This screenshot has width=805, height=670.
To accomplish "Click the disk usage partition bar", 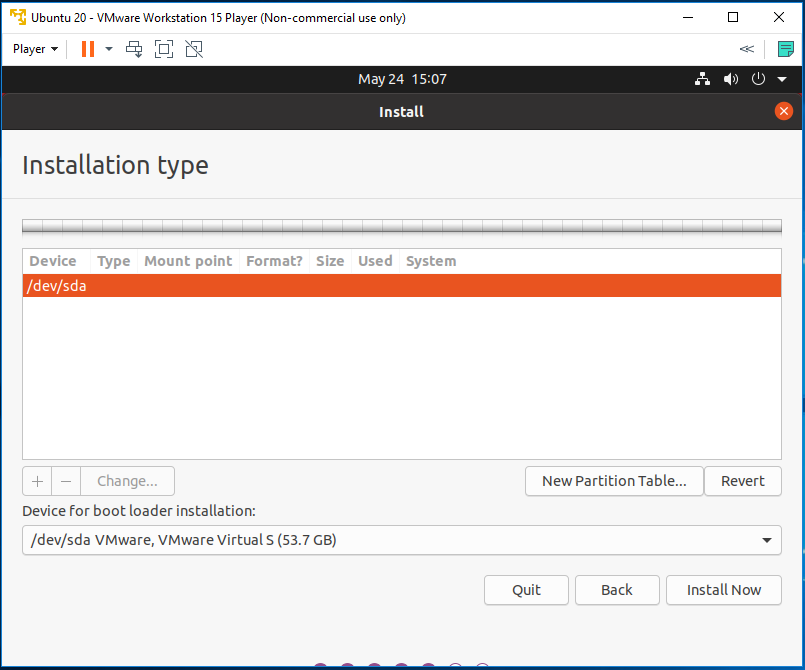I will pos(402,226).
